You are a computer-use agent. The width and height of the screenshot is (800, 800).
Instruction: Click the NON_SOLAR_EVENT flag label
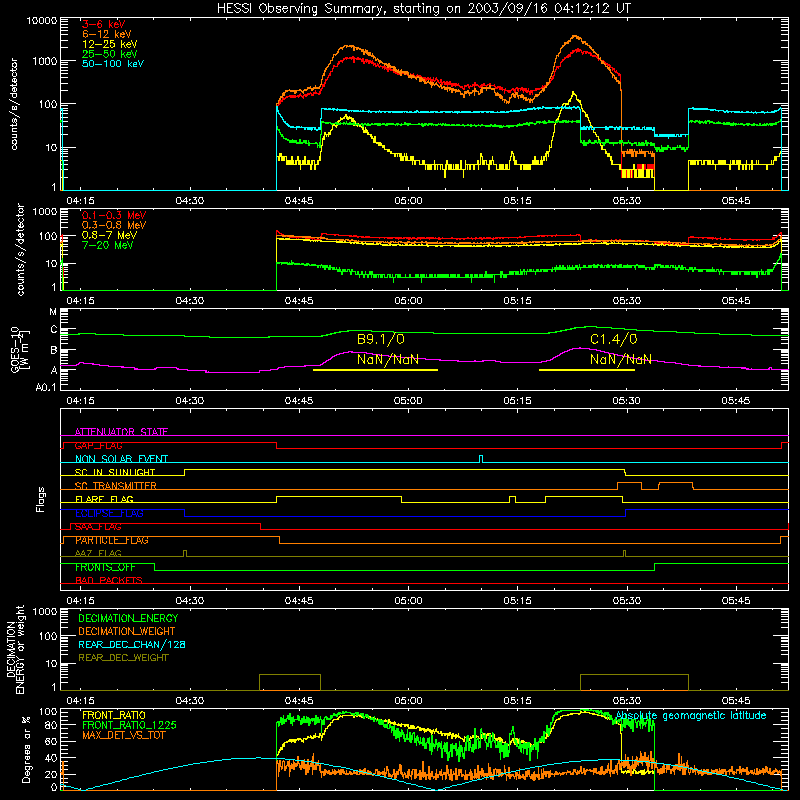[121, 459]
